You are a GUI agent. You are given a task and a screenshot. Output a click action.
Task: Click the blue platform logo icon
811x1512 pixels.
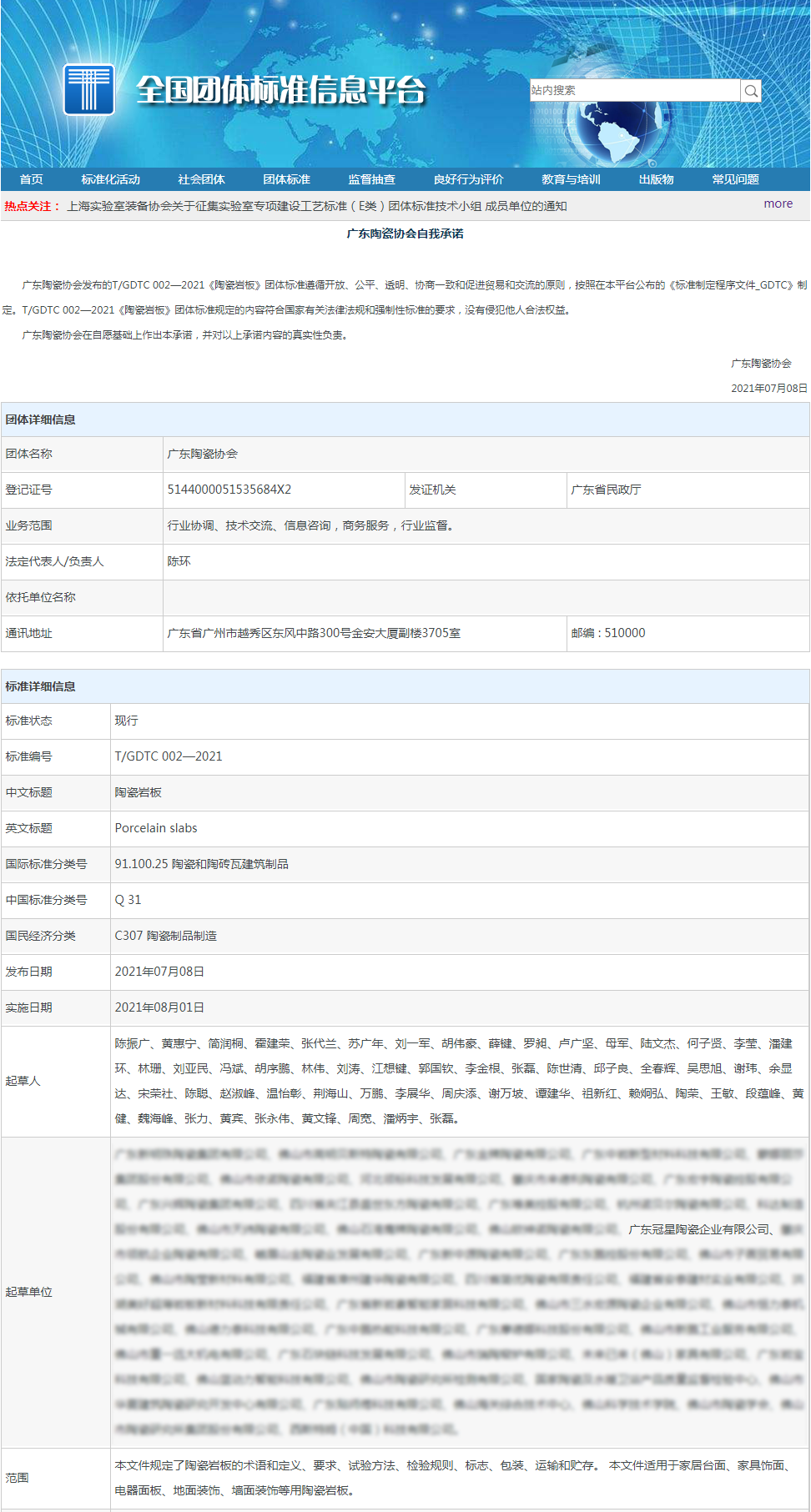(88, 89)
